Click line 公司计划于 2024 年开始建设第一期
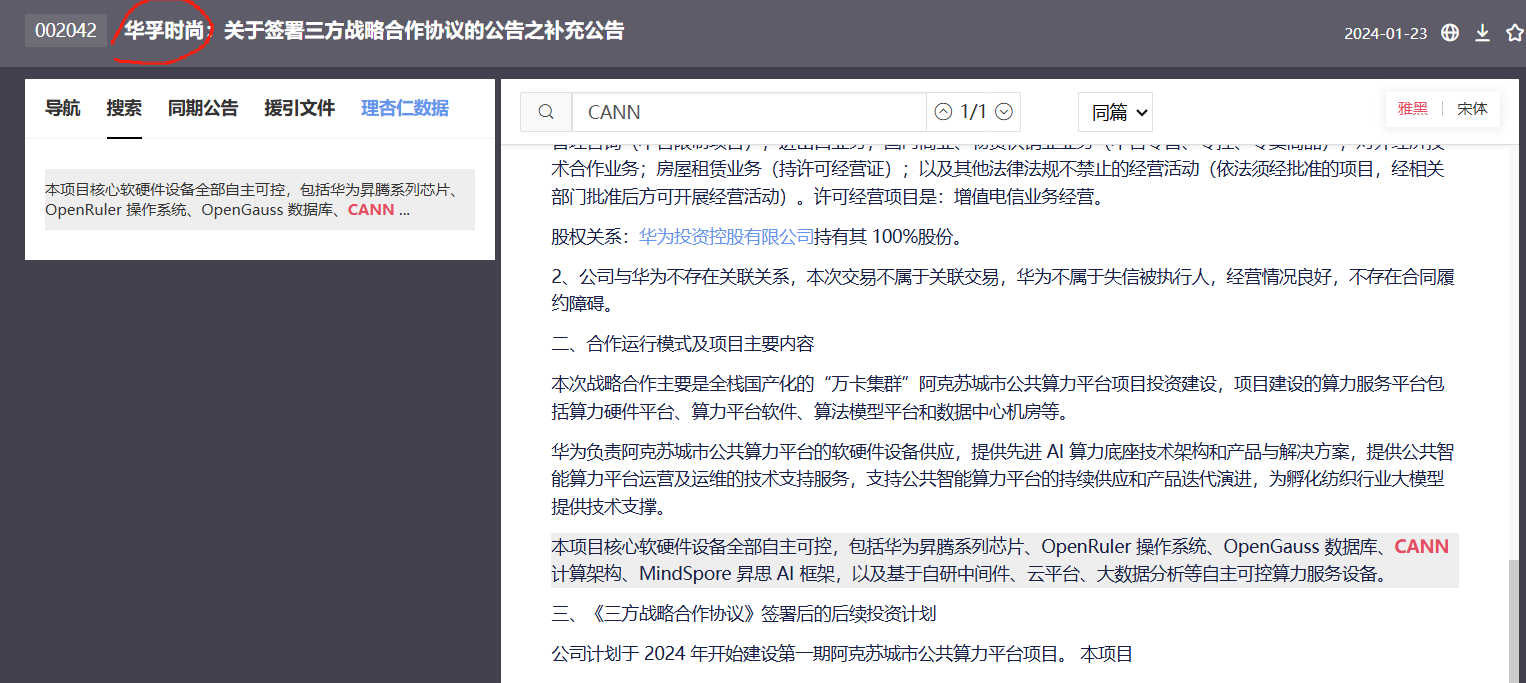 click(x=842, y=654)
